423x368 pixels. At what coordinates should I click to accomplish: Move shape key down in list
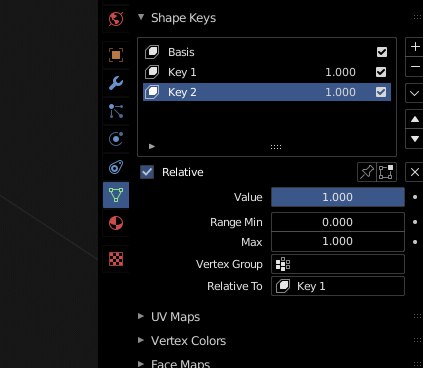coord(415,139)
